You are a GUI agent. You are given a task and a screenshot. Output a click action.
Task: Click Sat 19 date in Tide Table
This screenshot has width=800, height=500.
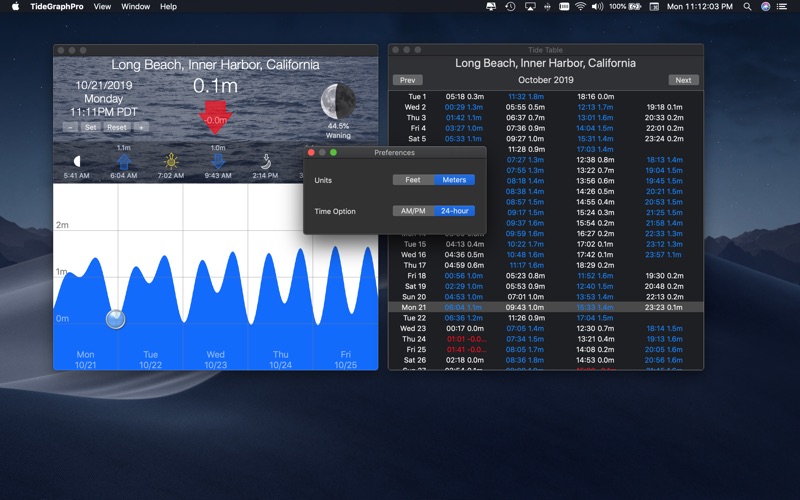click(x=415, y=286)
